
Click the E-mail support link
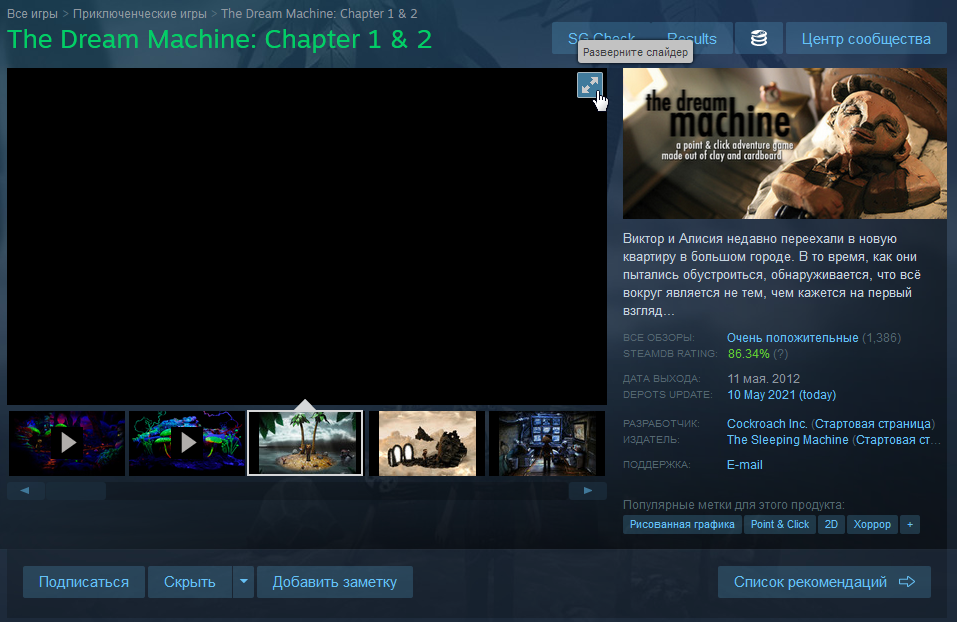click(745, 465)
